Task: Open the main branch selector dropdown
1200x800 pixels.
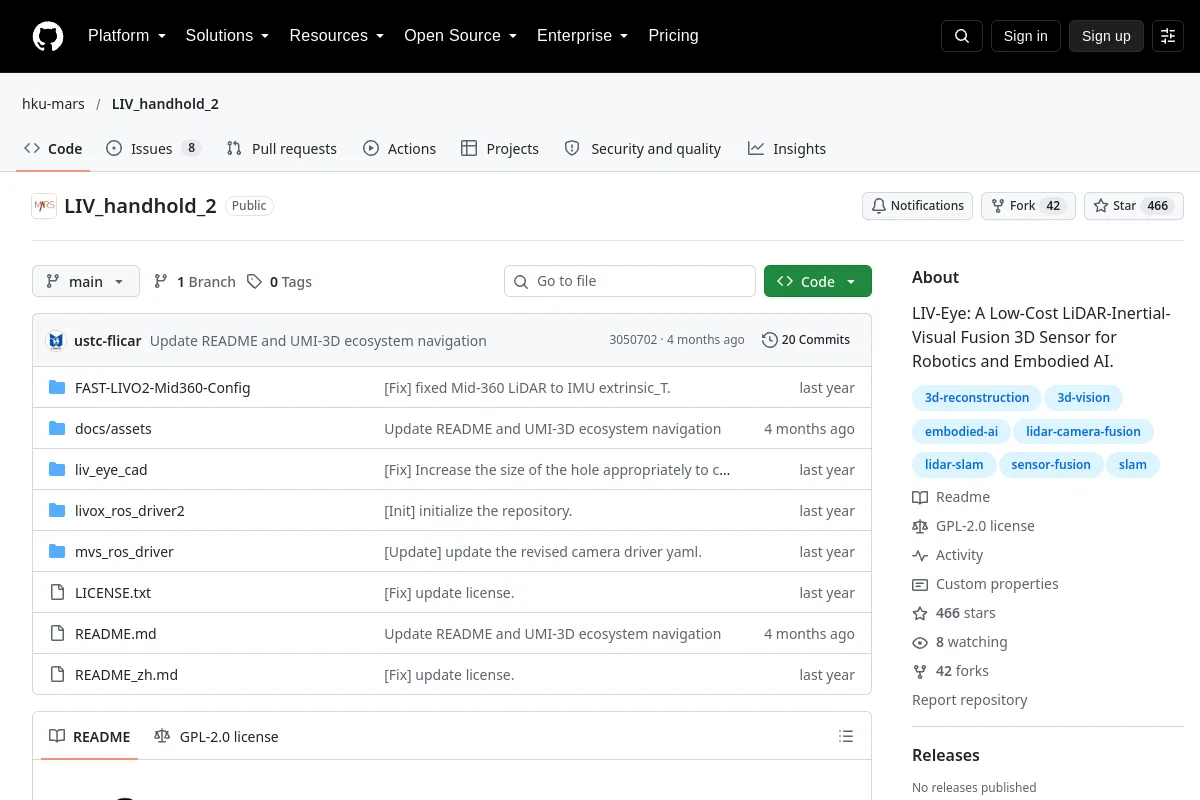Action: pyautogui.click(x=86, y=282)
